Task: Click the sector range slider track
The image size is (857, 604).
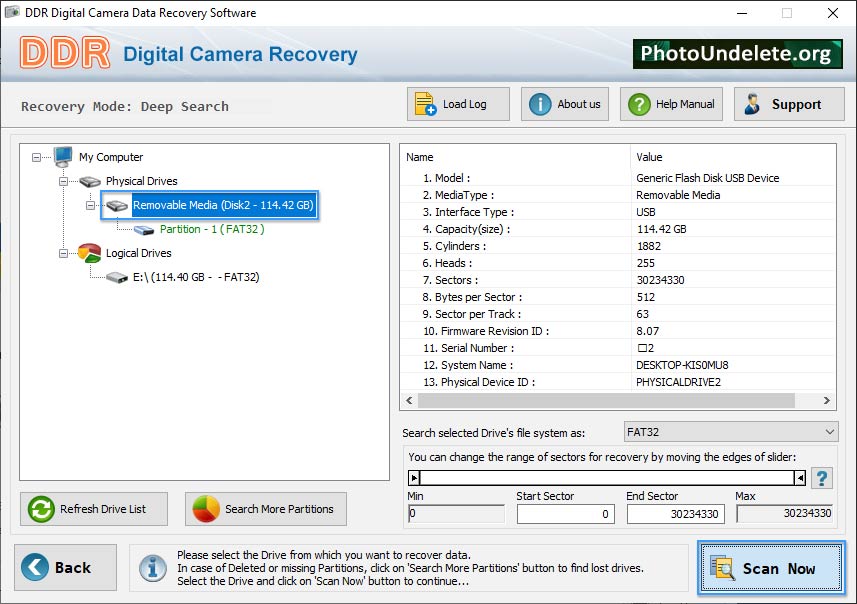Action: coord(607,478)
